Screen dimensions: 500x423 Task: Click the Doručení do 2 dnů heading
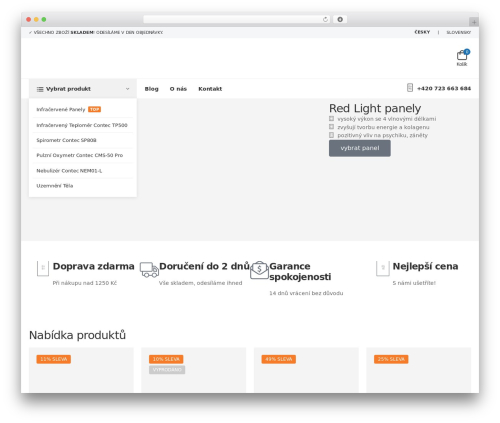click(204, 266)
